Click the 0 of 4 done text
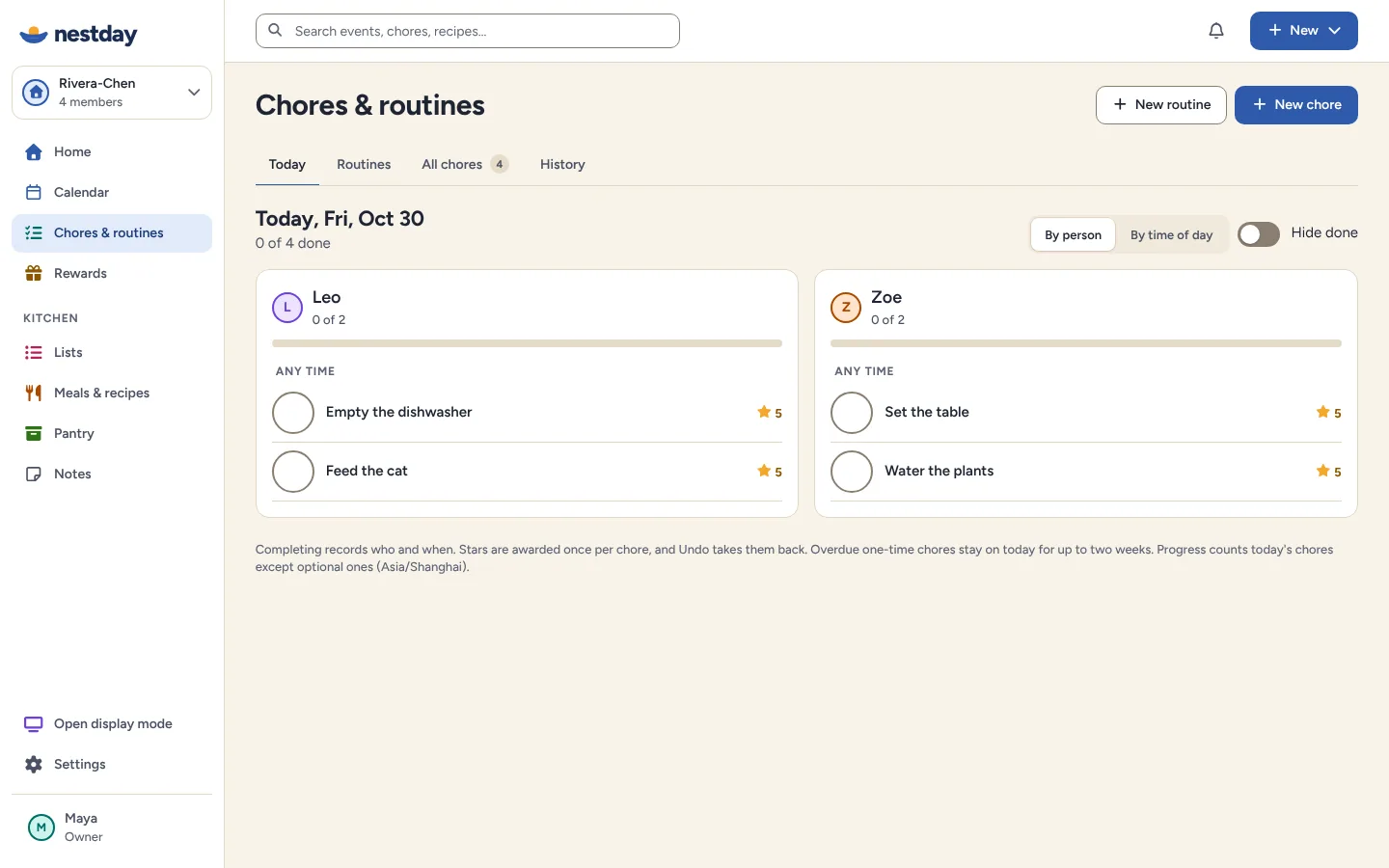The width and height of the screenshot is (1389, 868). (293, 243)
